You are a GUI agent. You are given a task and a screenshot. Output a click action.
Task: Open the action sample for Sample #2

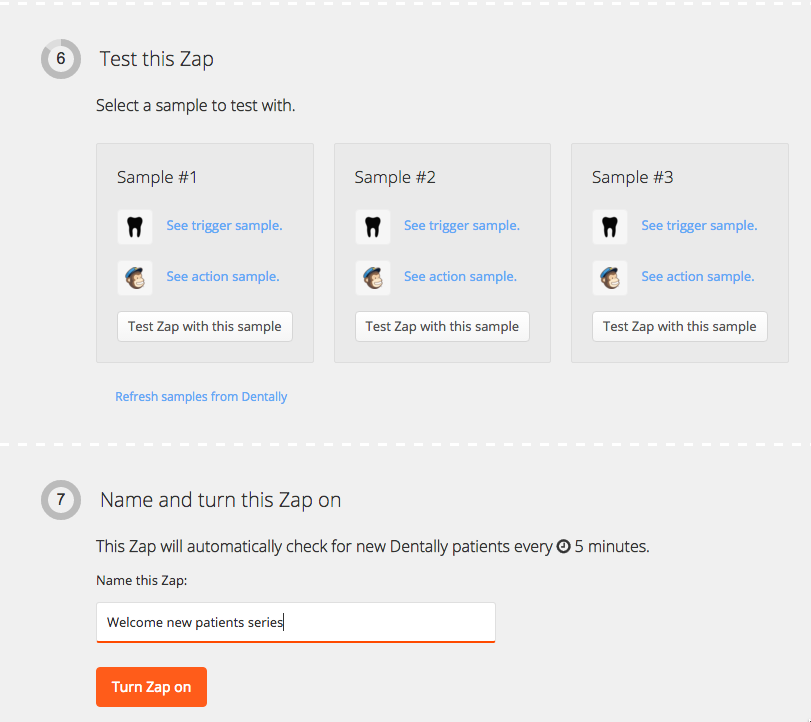[460, 277]
